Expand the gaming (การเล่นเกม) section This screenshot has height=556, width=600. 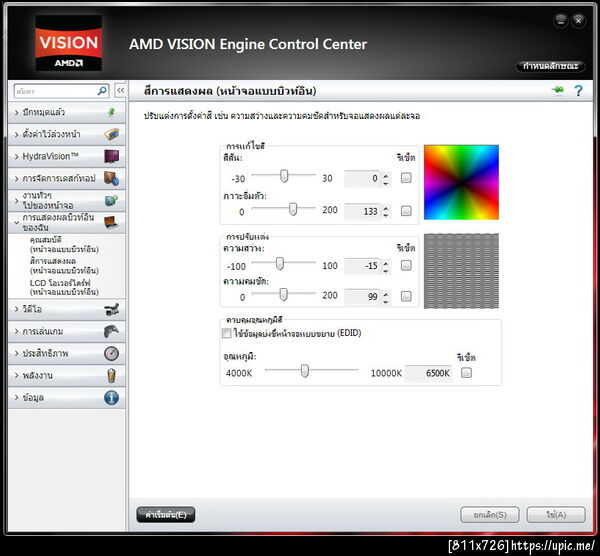point(67,331)
